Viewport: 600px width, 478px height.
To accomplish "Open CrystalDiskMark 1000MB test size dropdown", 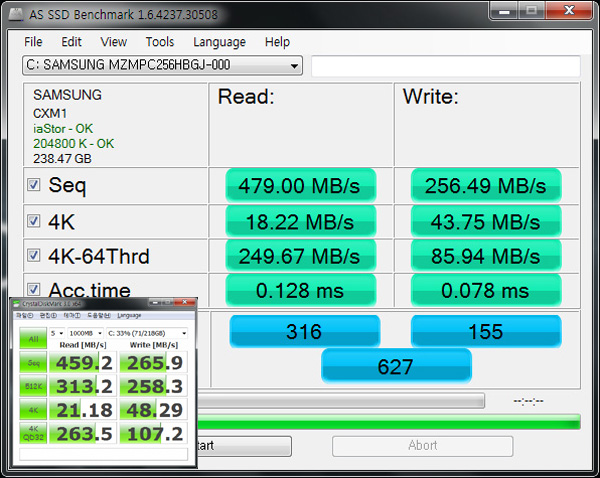I will [85, 333].
